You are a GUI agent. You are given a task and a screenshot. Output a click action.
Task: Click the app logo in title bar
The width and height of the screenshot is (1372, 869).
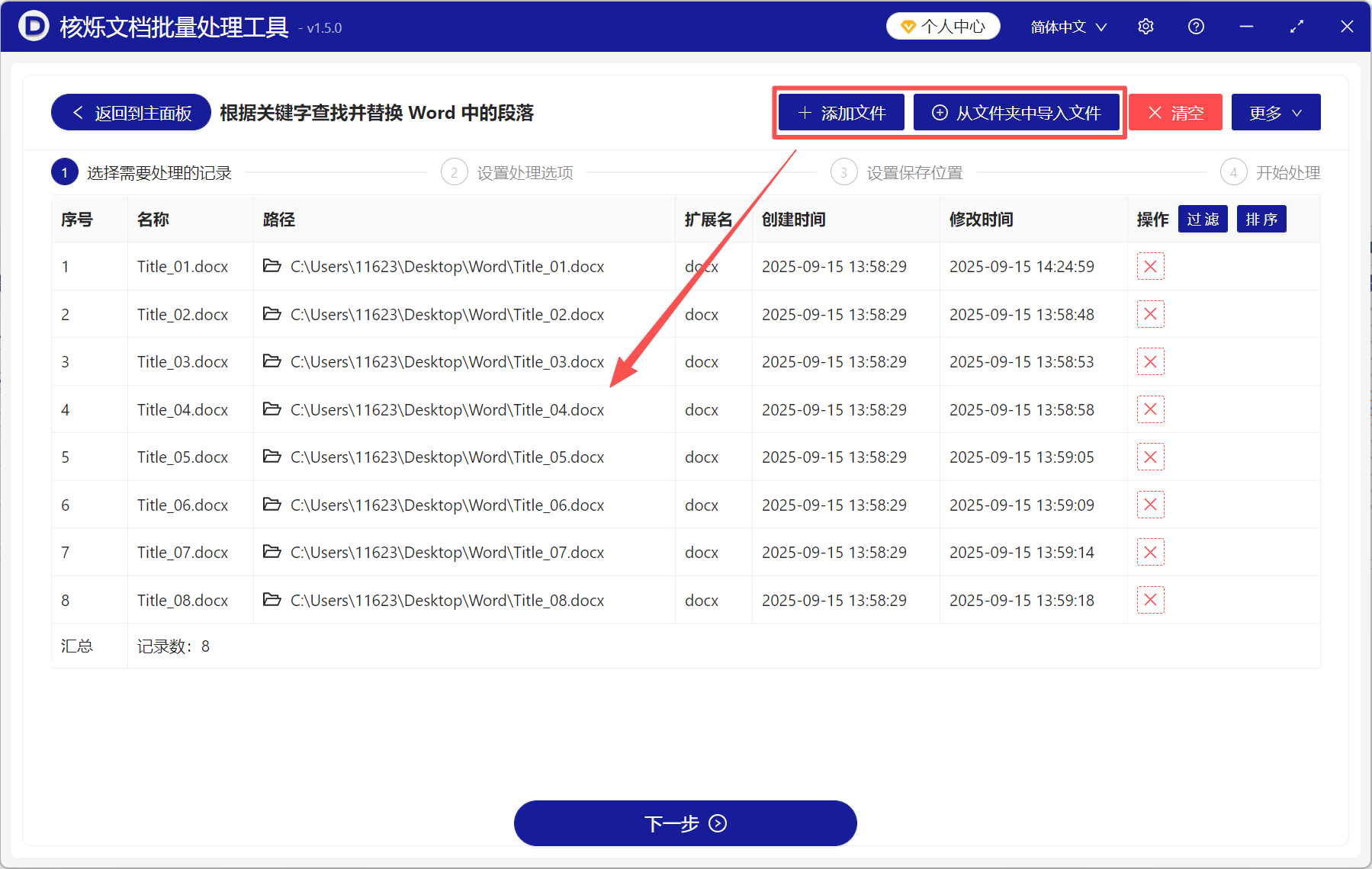click(x=32, y=26)
